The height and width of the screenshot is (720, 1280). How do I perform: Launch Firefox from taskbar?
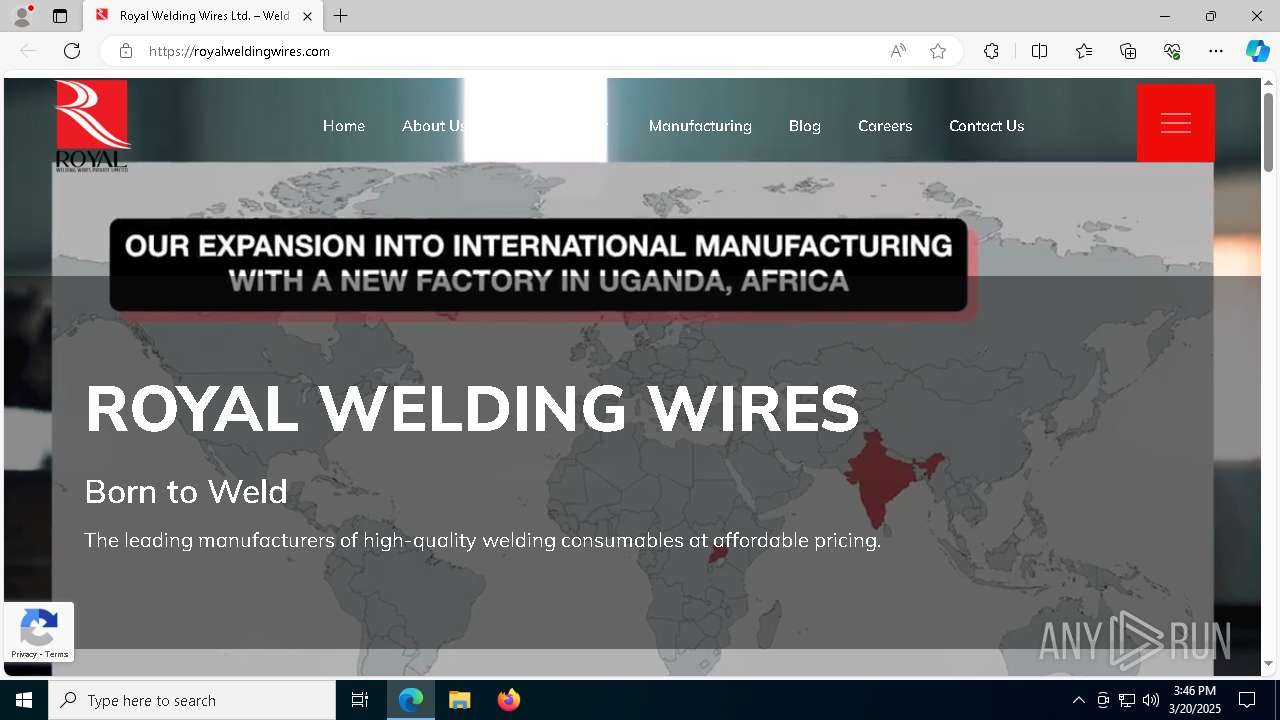point(508,700)
